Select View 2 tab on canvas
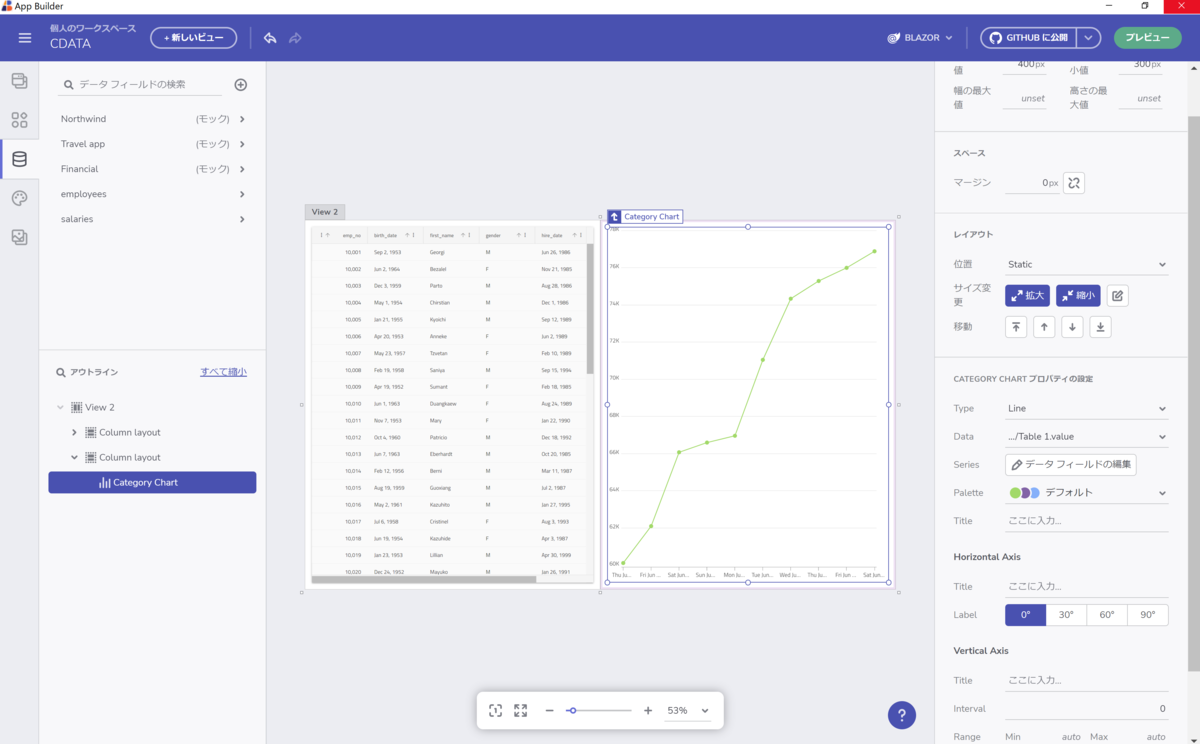 [325, 212]
